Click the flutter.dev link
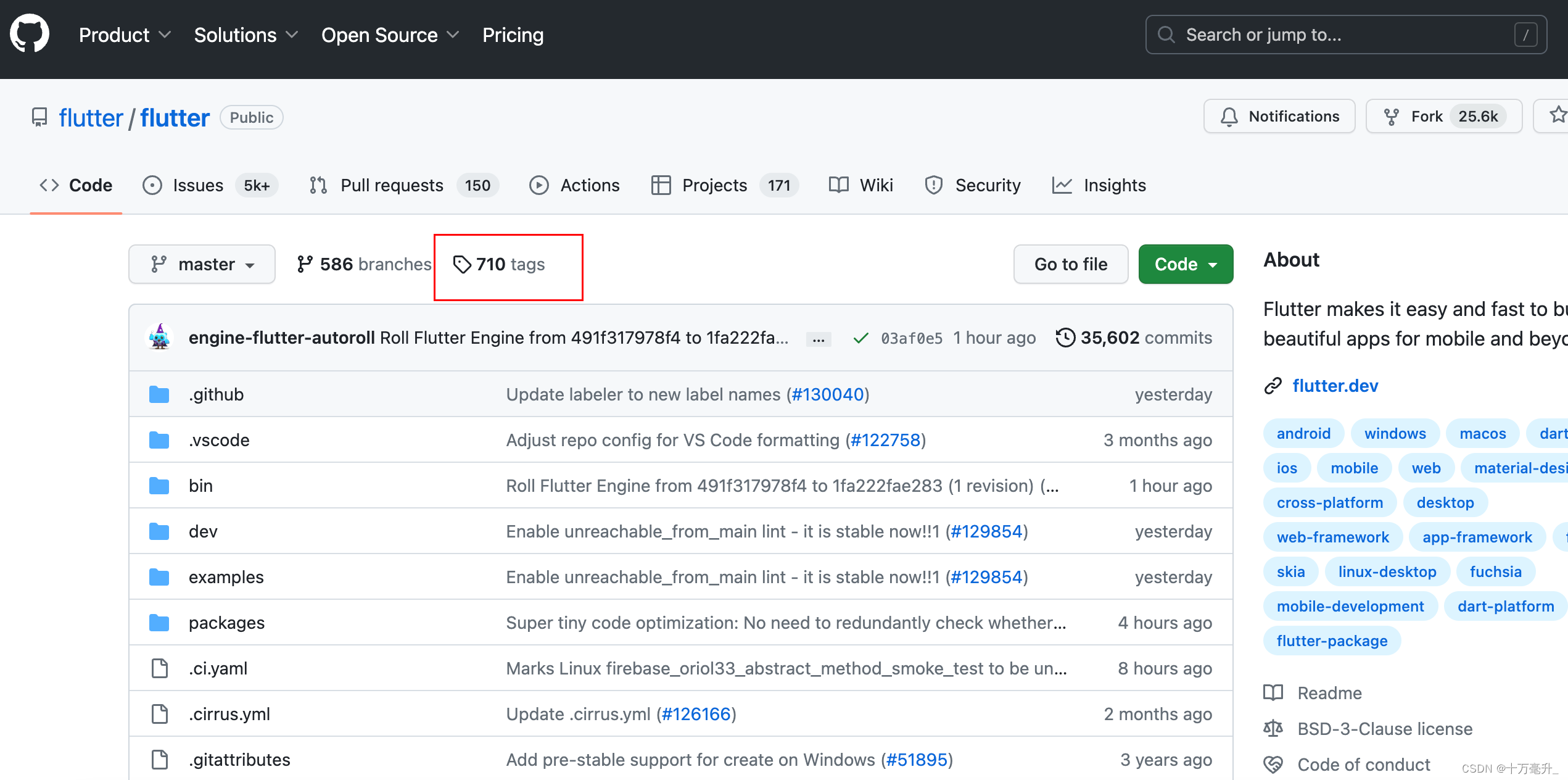This screenshot has width=1568, height=780. pos(1339,385)
